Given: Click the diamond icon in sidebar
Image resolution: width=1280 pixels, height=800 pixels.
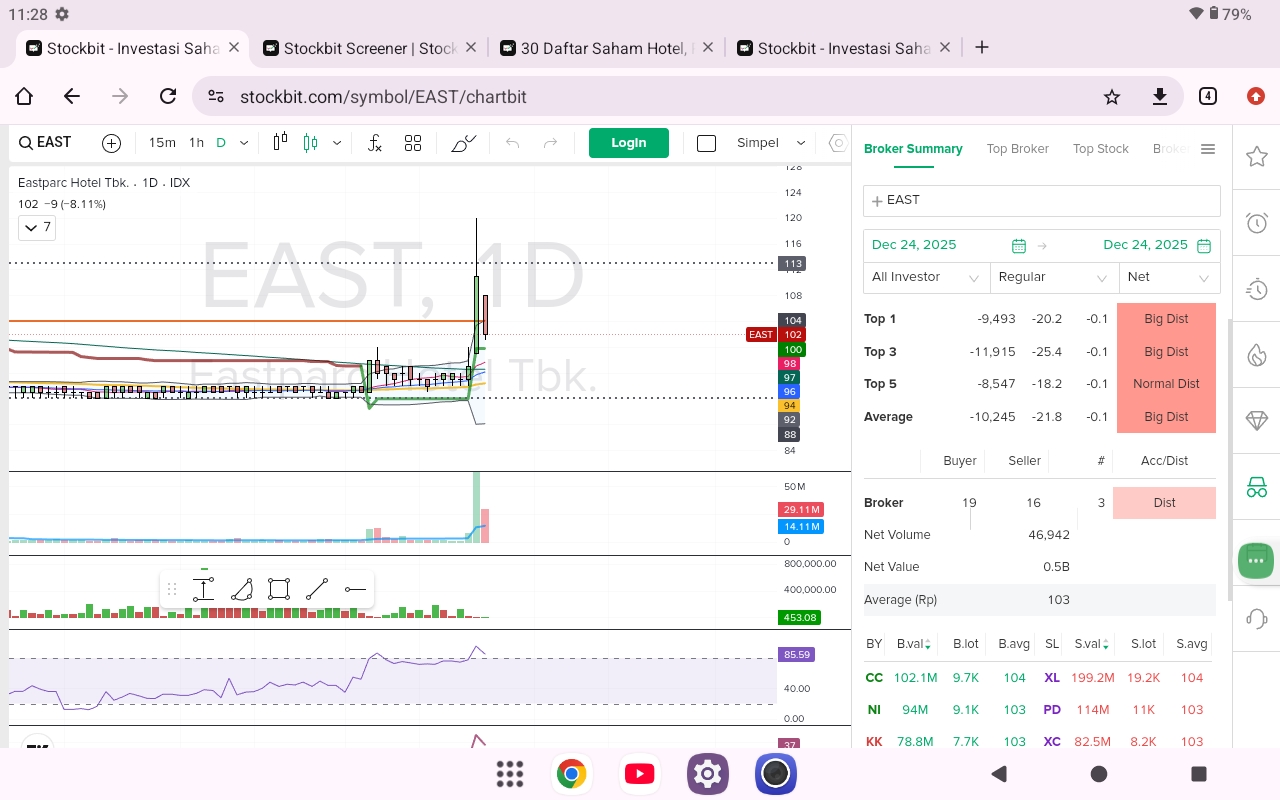Looking at the screenshot, I should coord(1257,421).
